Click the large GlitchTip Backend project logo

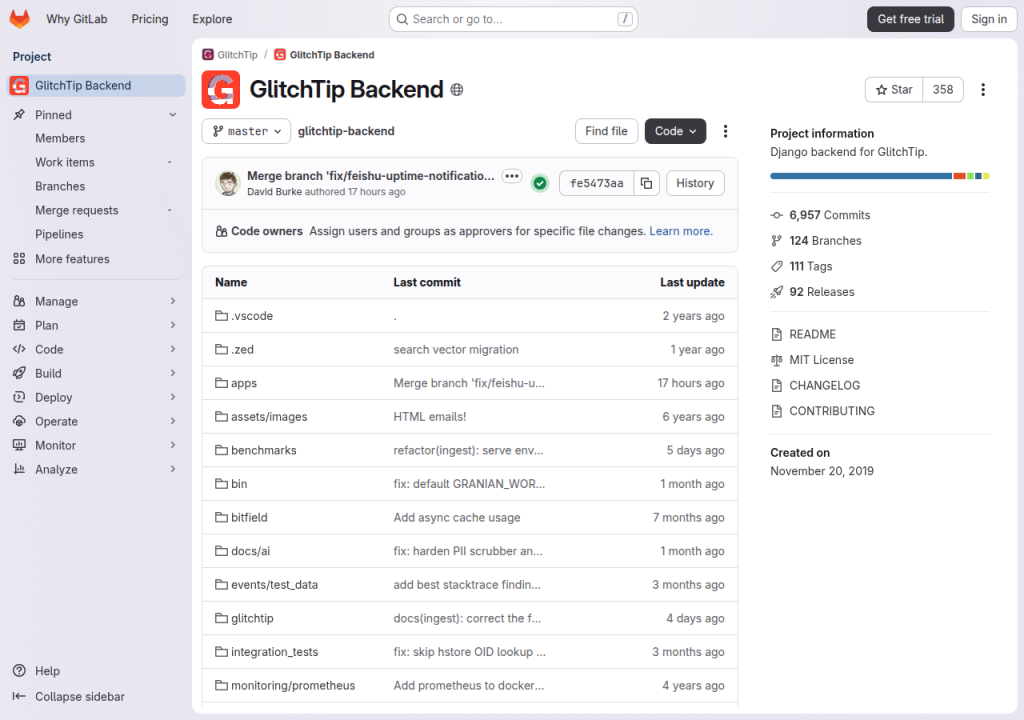click(x=221, y=90)
